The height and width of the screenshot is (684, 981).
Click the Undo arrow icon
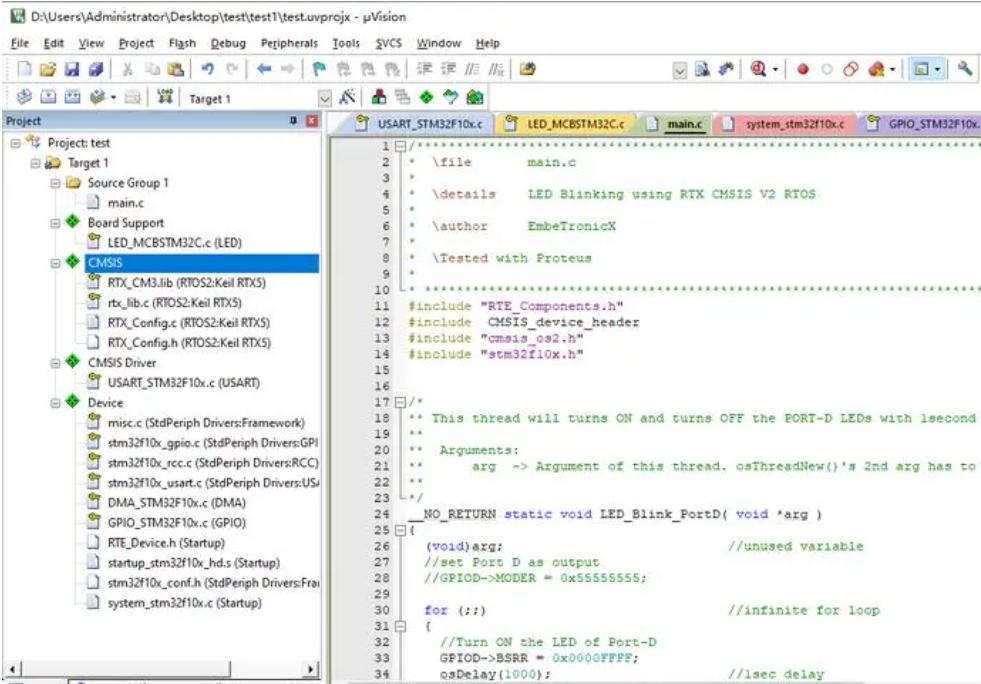tap(207, 69)
